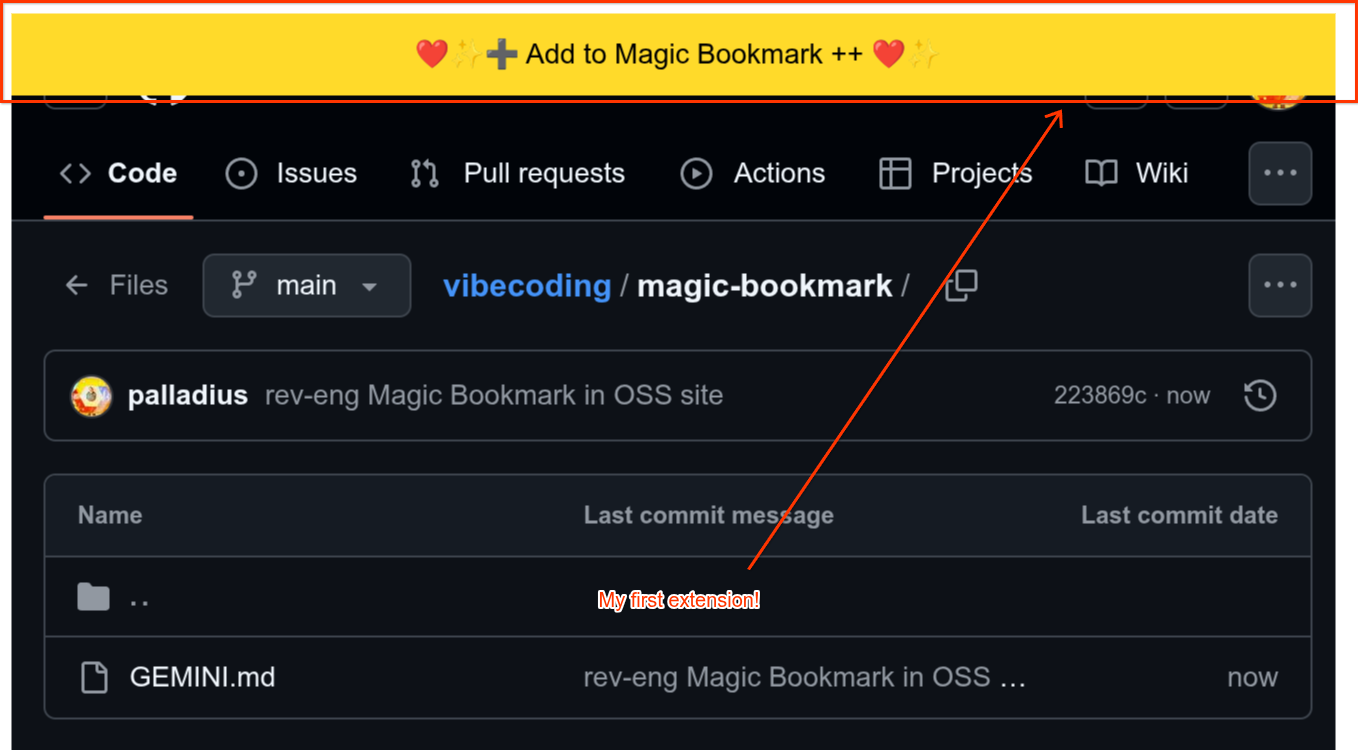Viewport: 1358px width, 750px height.
Task: Click the parent directory folder icon
Action: [x=94, y=598]
